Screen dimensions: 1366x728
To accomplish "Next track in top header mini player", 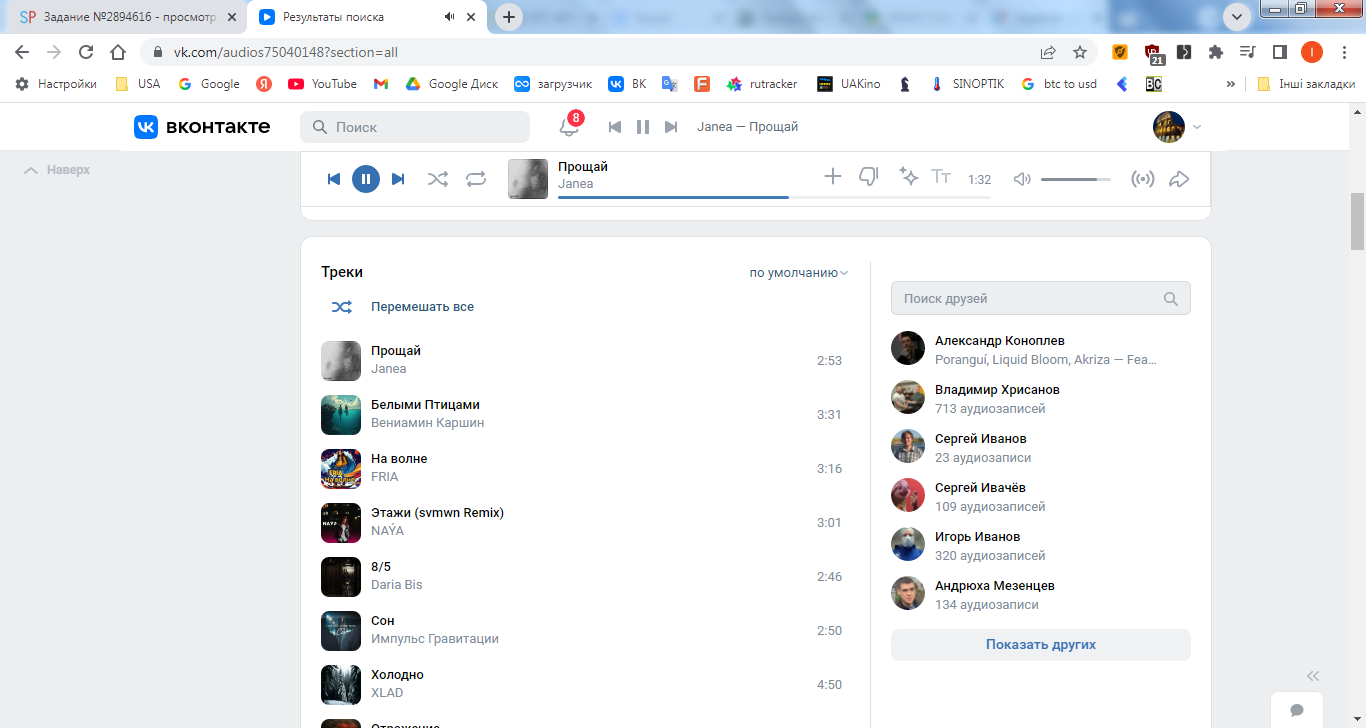I will [x=671, y=127].
